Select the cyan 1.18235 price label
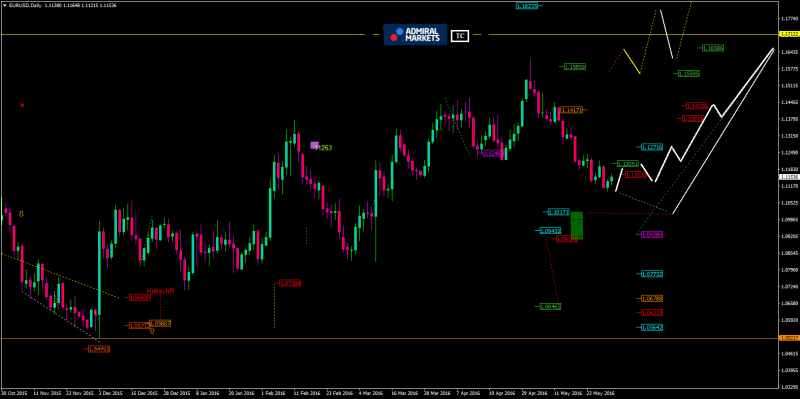 [527, 6]
